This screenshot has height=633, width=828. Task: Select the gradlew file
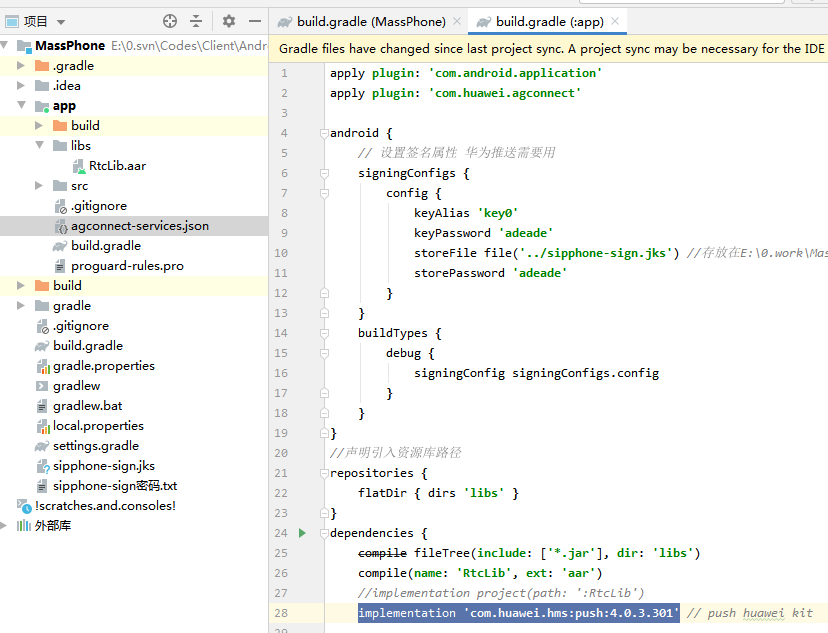76,386
